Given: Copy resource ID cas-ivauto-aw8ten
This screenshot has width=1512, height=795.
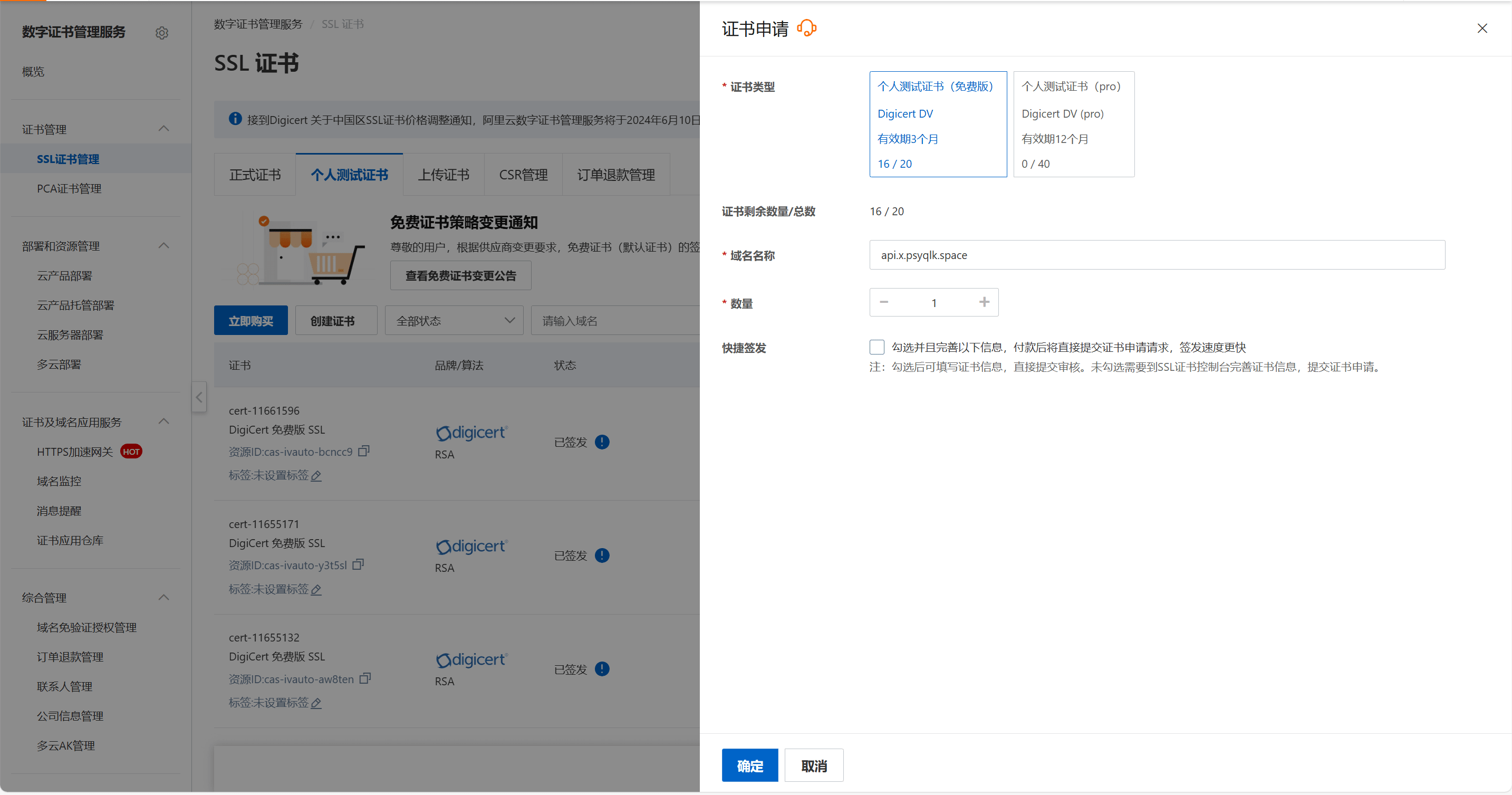Looking at the screenshot, I should coord(365,678).
